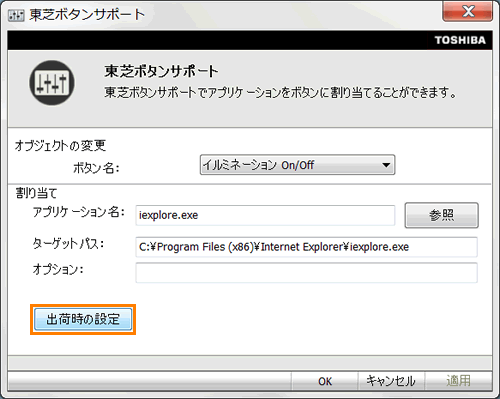Click the キャンセル button

[391, 381]
